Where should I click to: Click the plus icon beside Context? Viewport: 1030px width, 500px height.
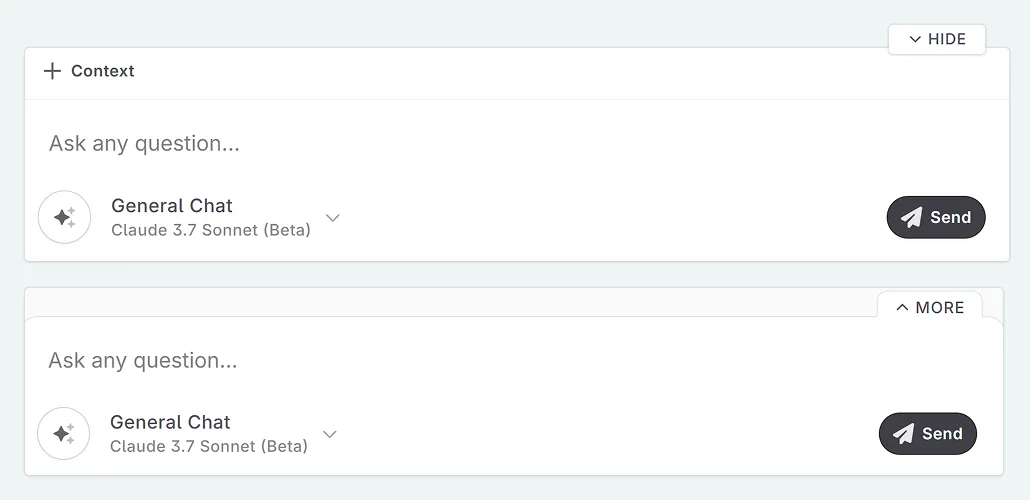52,71
